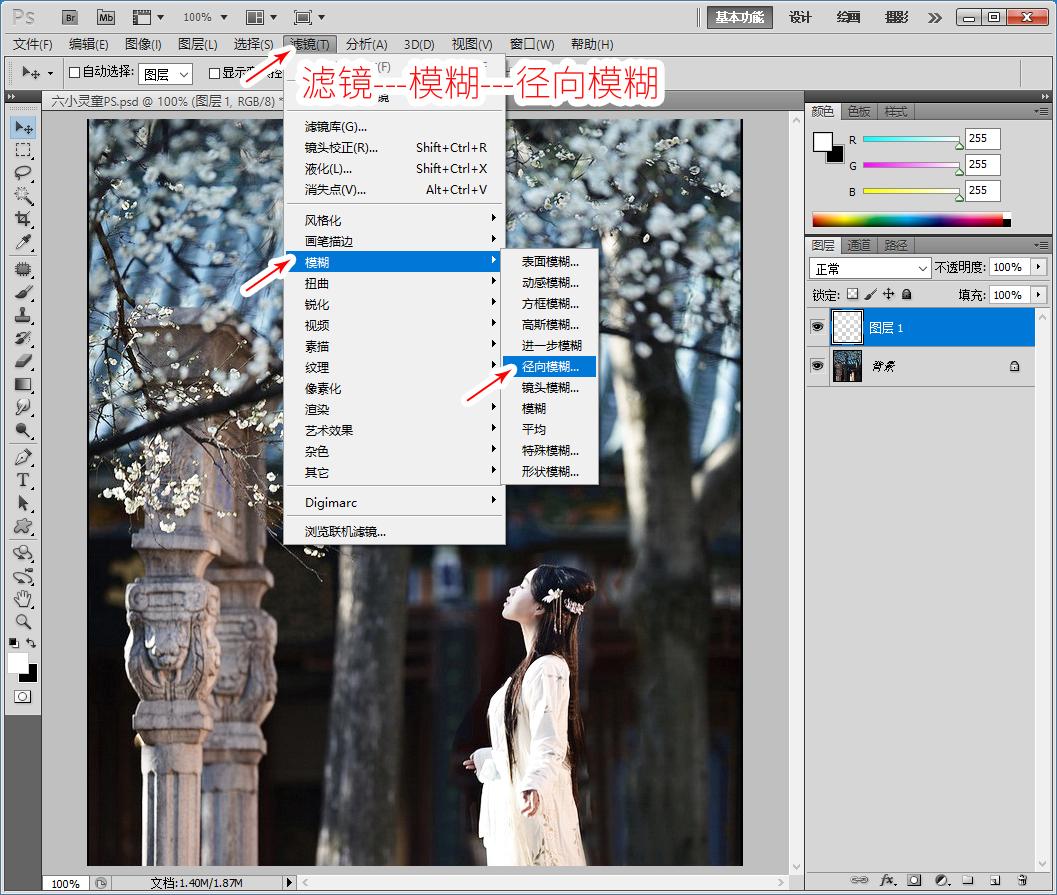Screen dimensions: 1057x895
Task: Select the Horizontal Type tool
Action: (x=24, y=480)
